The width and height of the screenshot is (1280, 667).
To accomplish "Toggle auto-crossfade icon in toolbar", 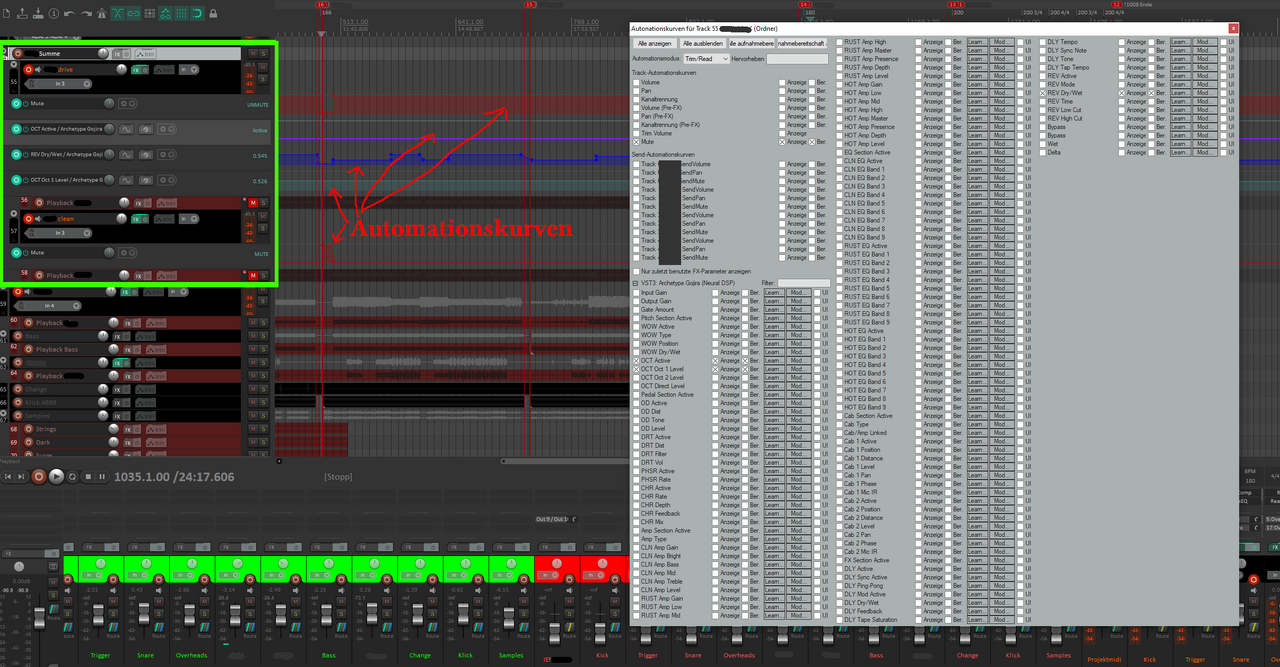I will pyautogui.click(x=118, y=13).
